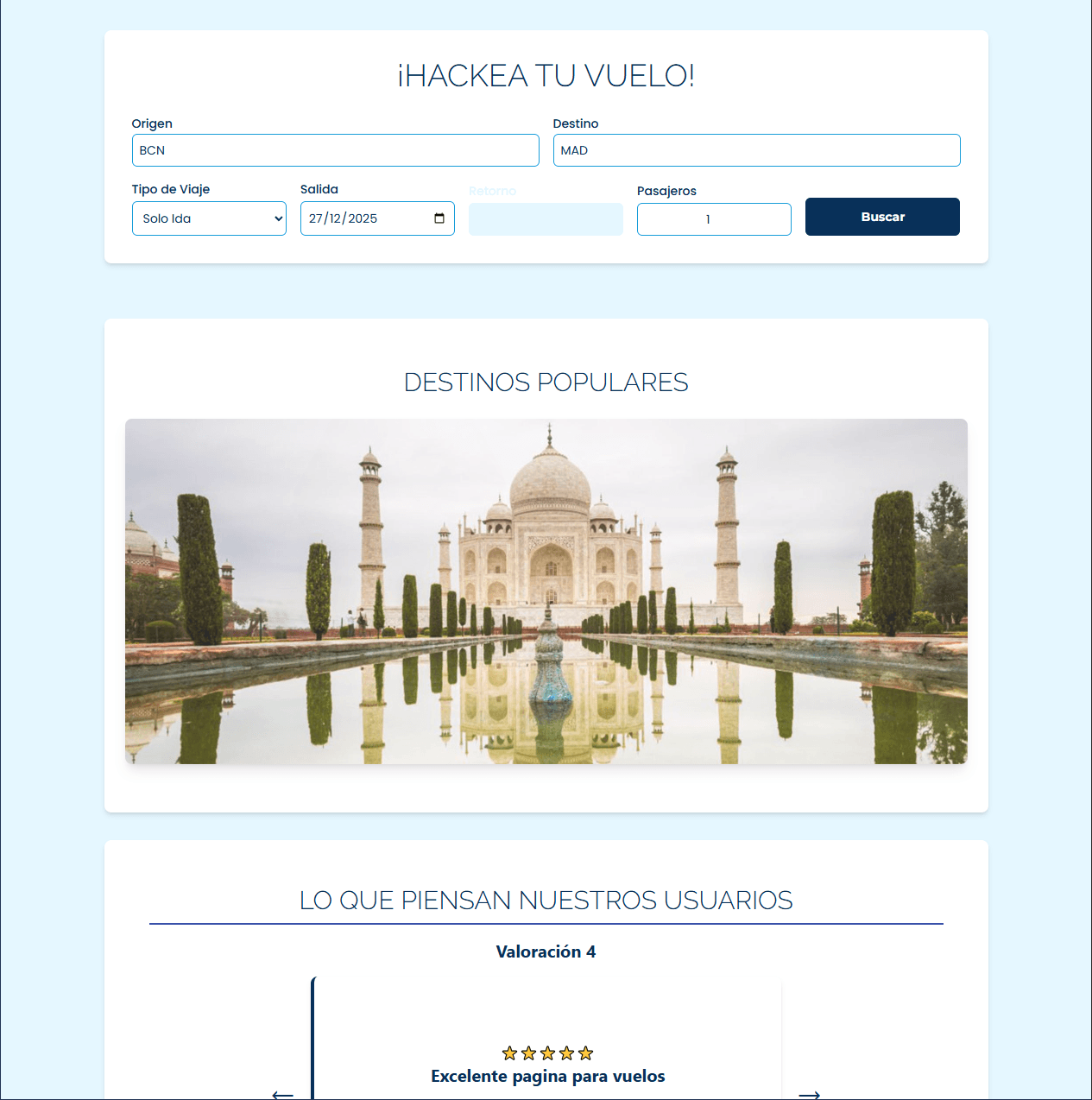Open the calendar picker in Salida field
This screenshot has height=1100, width=1092.
[439, 218]
